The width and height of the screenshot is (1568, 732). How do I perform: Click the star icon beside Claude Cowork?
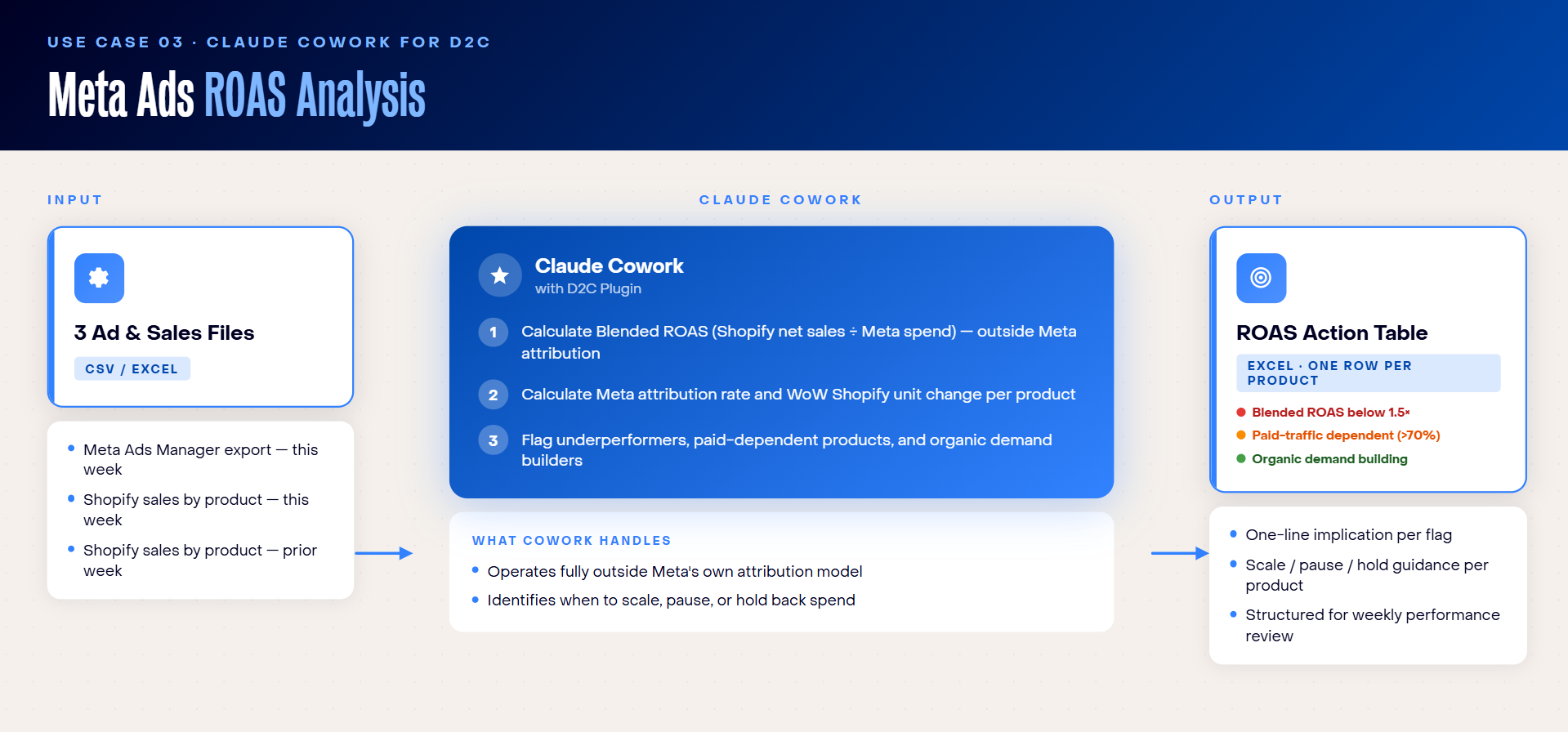coord(500,275)
